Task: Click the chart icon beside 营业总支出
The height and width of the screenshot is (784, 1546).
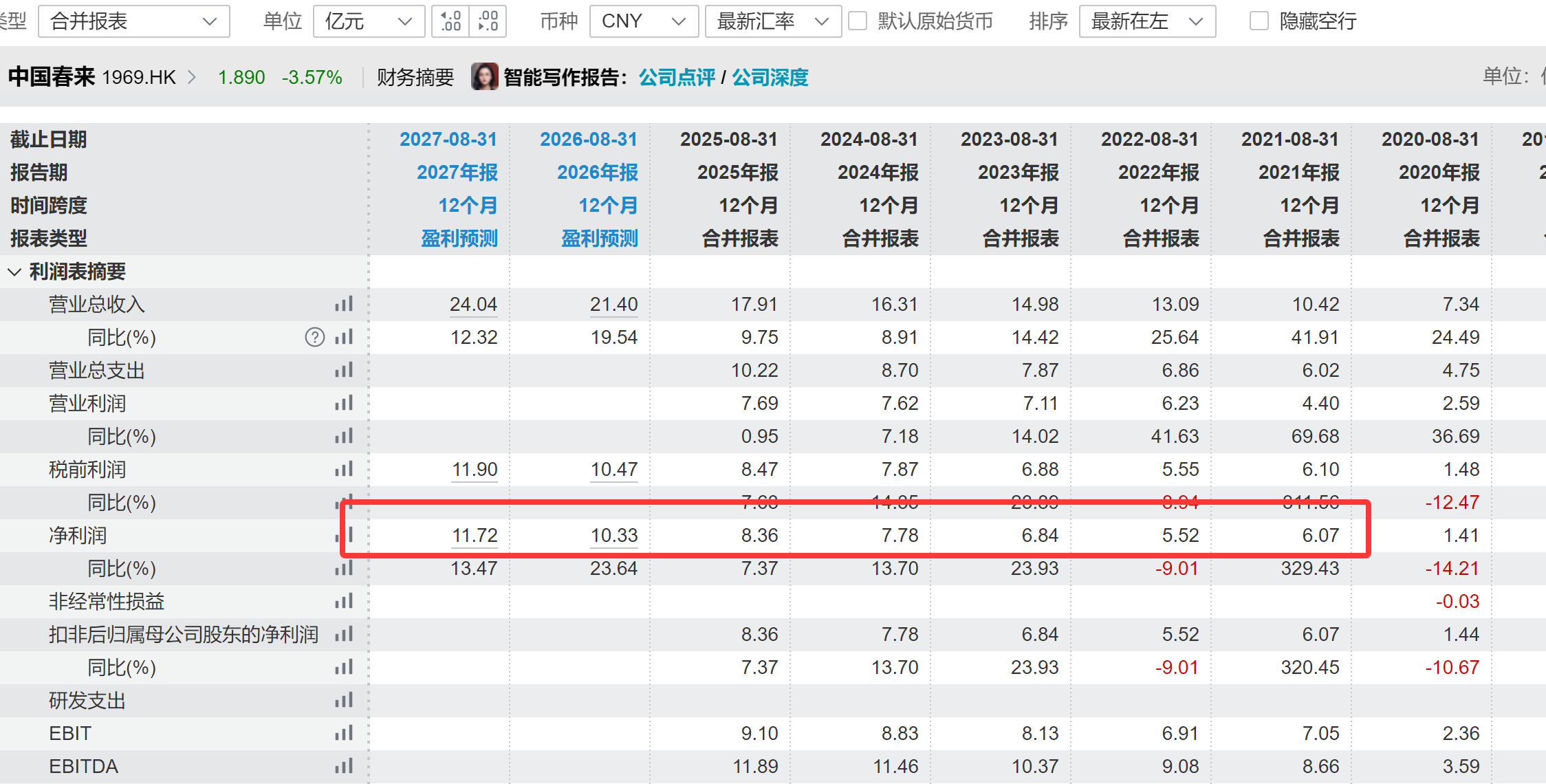Action: pyautogui.click(x=344, y=371)
